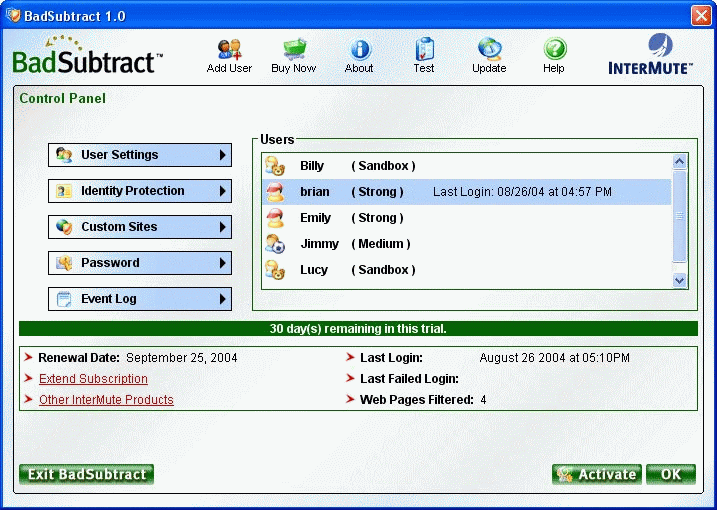Click the Update globe icon
This screenshot has width=717, height=510.
tap(489, 49)
